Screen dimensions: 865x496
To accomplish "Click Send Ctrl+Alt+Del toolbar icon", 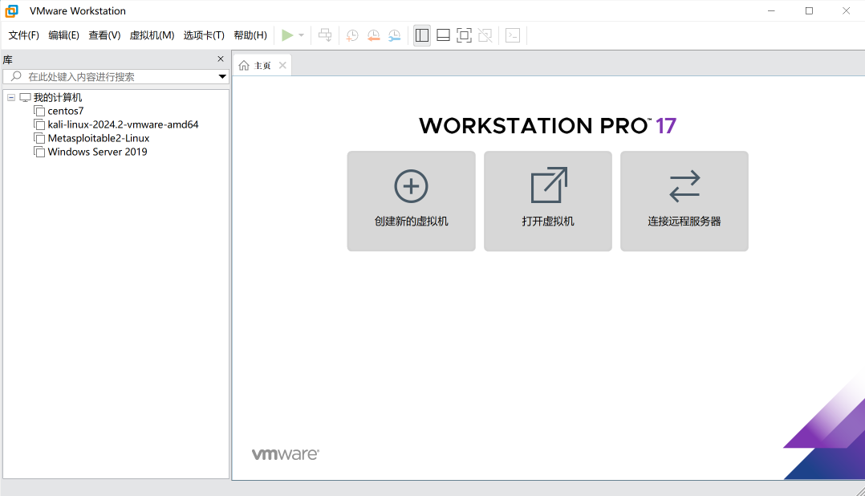I will [x=325, y=35].
